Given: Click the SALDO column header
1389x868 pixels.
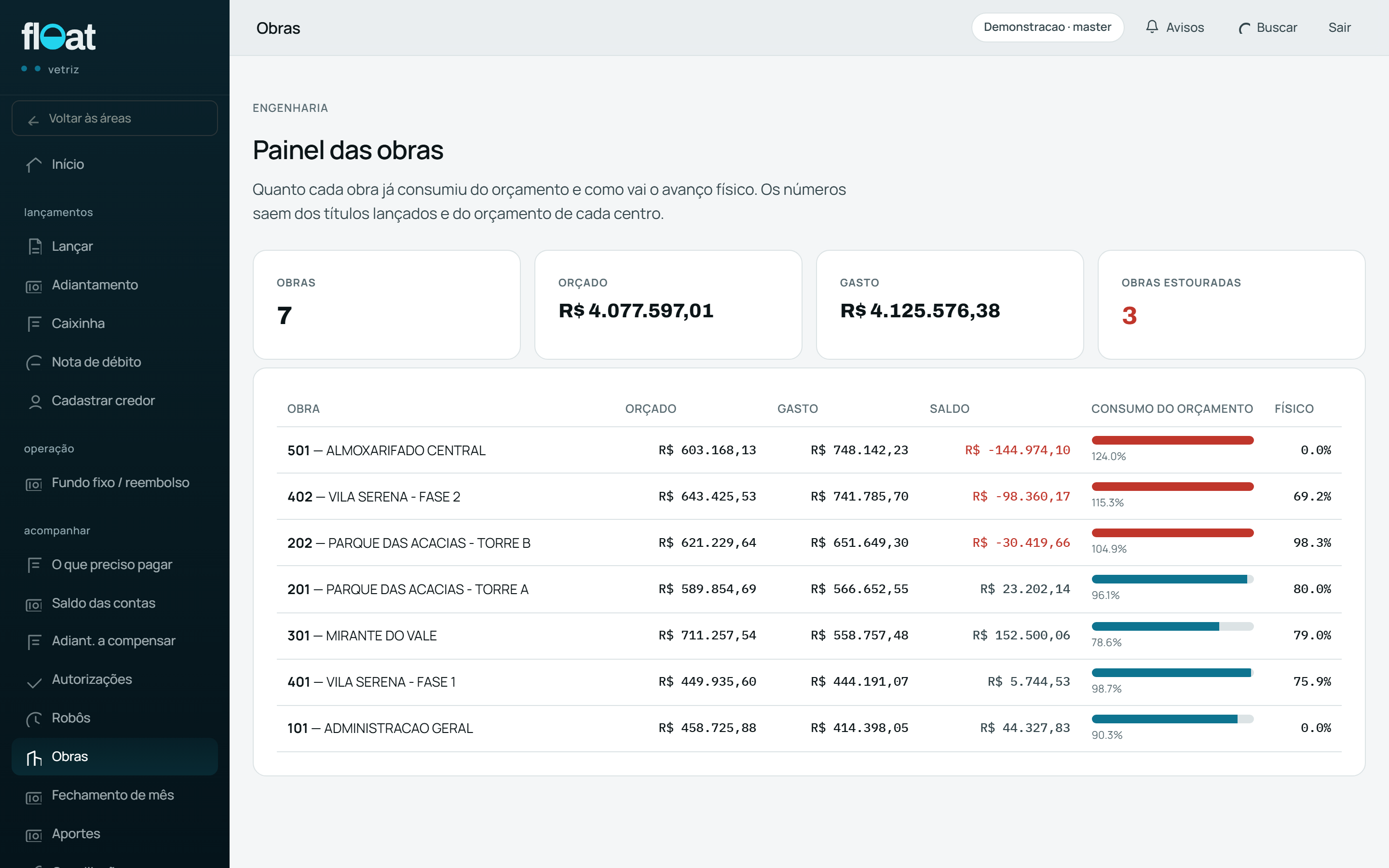Looking at the screenshot, I should [949, 409].
